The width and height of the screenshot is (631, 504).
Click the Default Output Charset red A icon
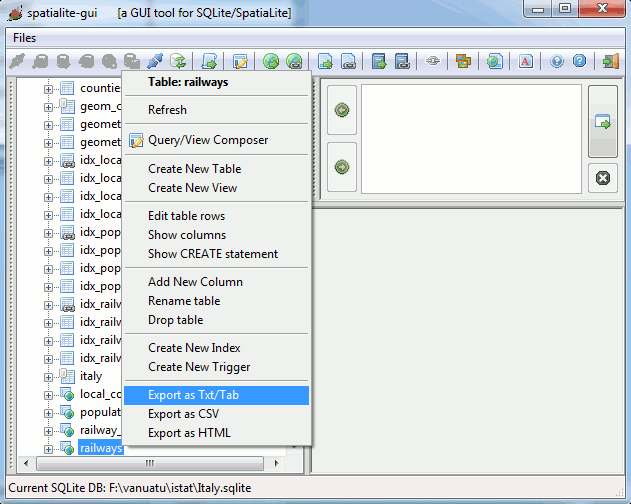pos(525,61)
